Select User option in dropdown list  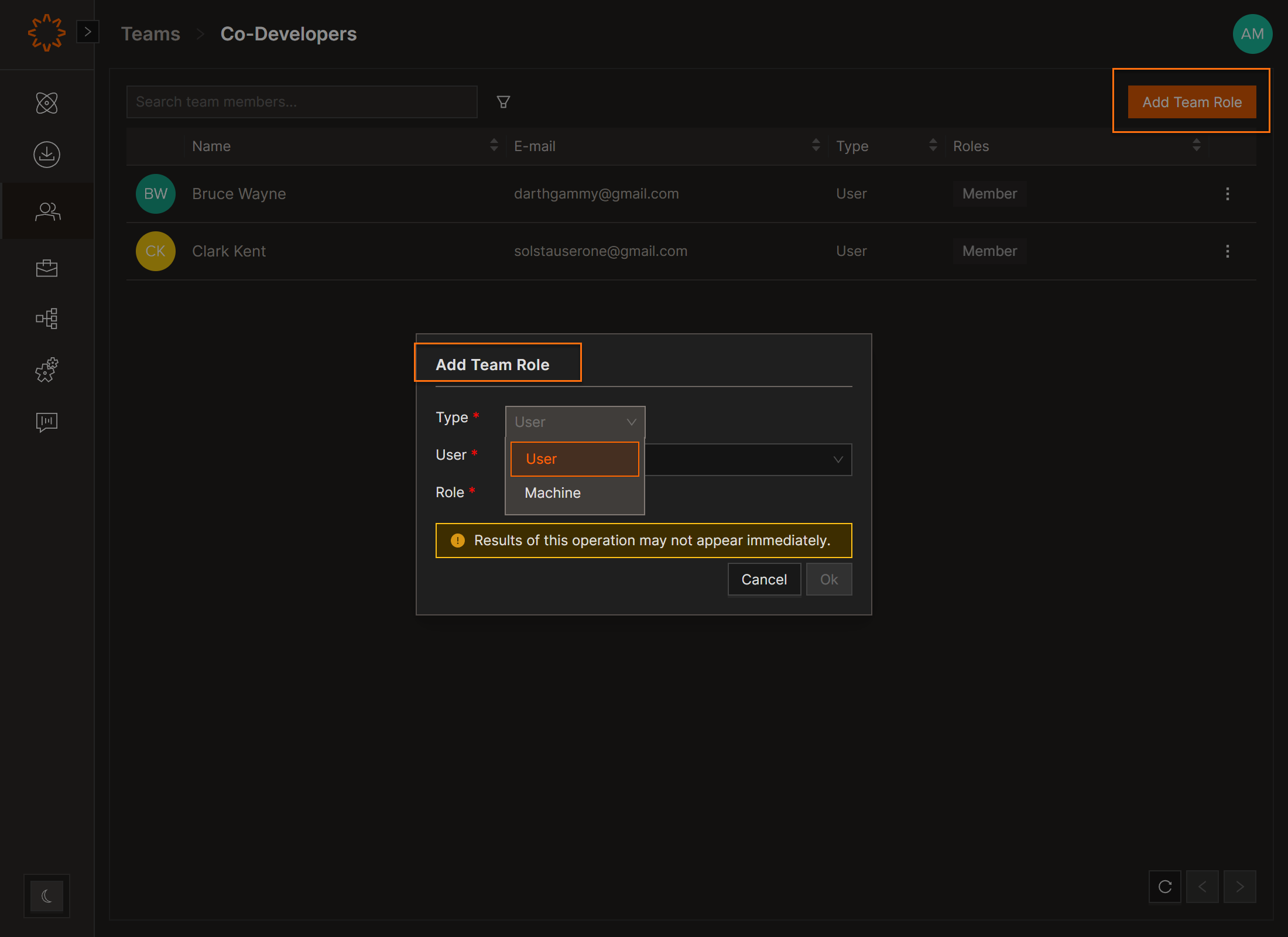tap(574, 459)
